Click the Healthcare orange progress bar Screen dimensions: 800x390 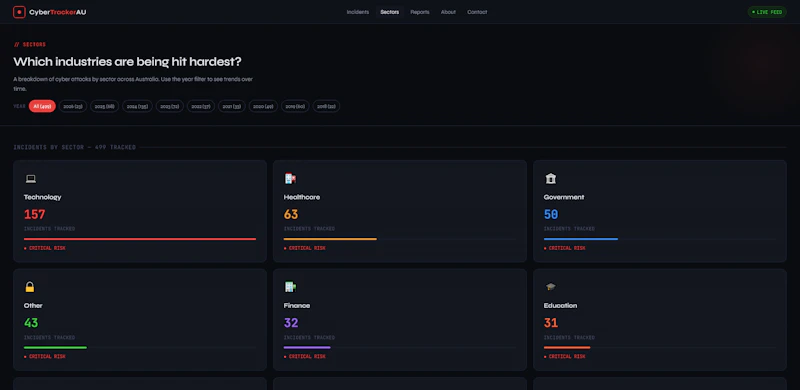[x=330, y=239]
